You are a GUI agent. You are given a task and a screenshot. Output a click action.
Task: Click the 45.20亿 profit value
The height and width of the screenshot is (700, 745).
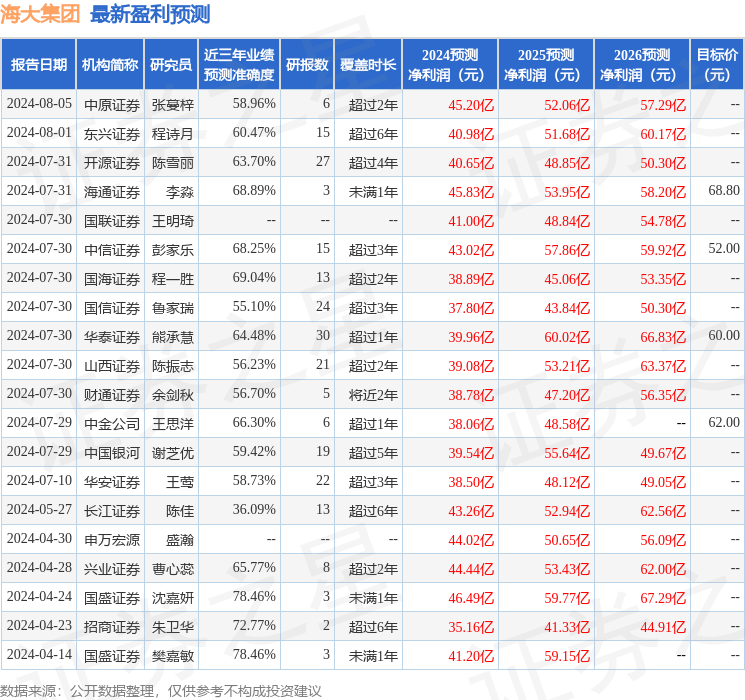471,105
